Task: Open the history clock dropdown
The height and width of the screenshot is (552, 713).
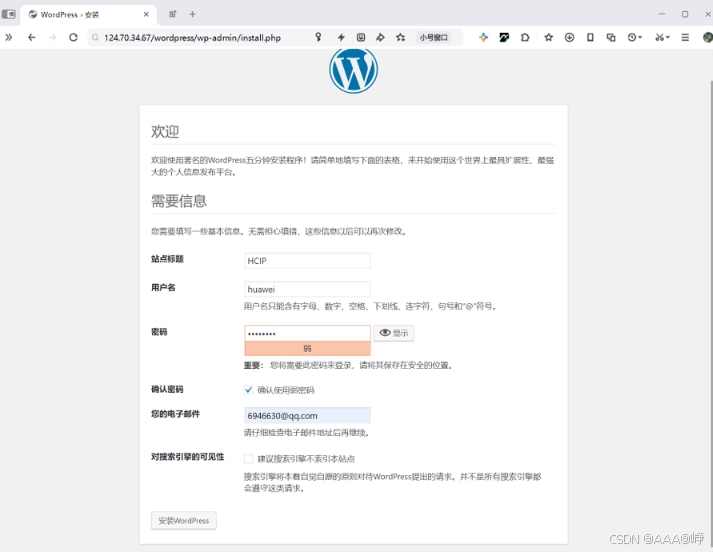Action: pyautogui.click(x=634, y=37)
